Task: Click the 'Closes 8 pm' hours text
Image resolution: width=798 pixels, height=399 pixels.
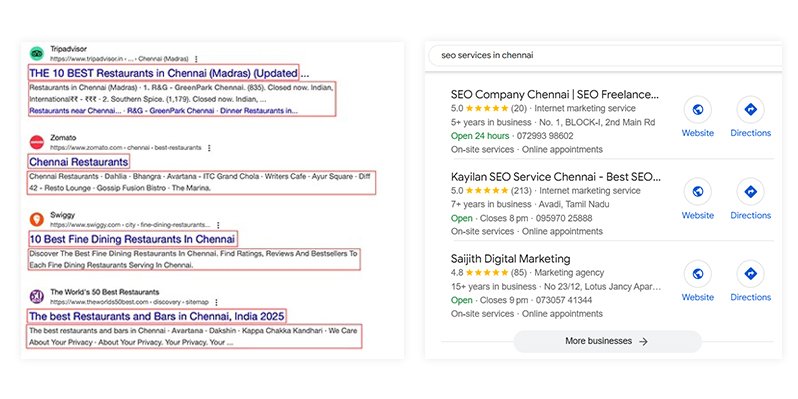Action: 504,218
